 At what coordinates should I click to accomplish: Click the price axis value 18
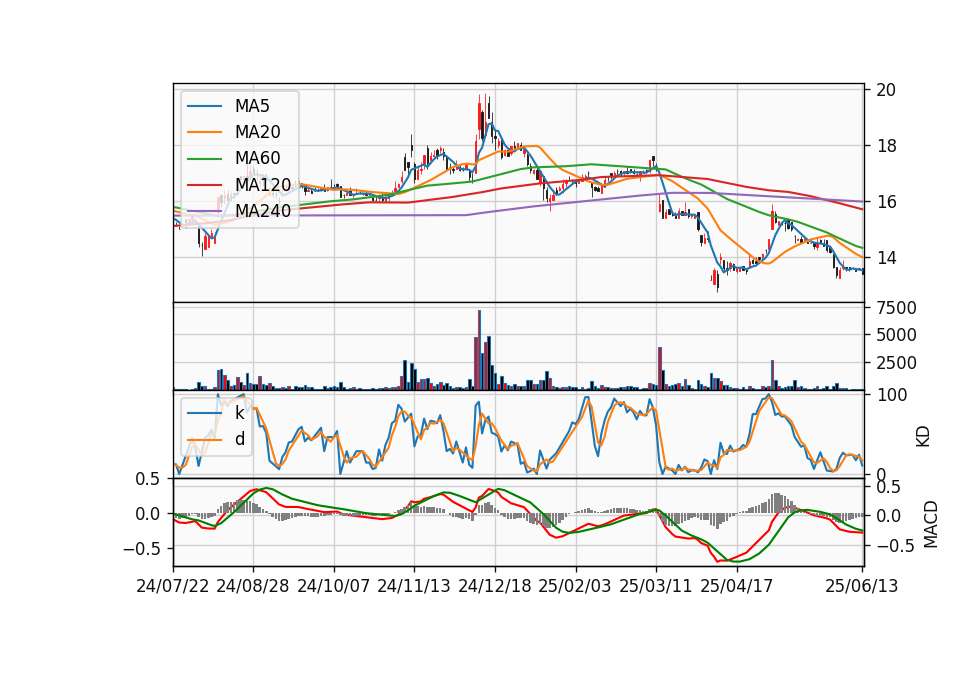886,146
